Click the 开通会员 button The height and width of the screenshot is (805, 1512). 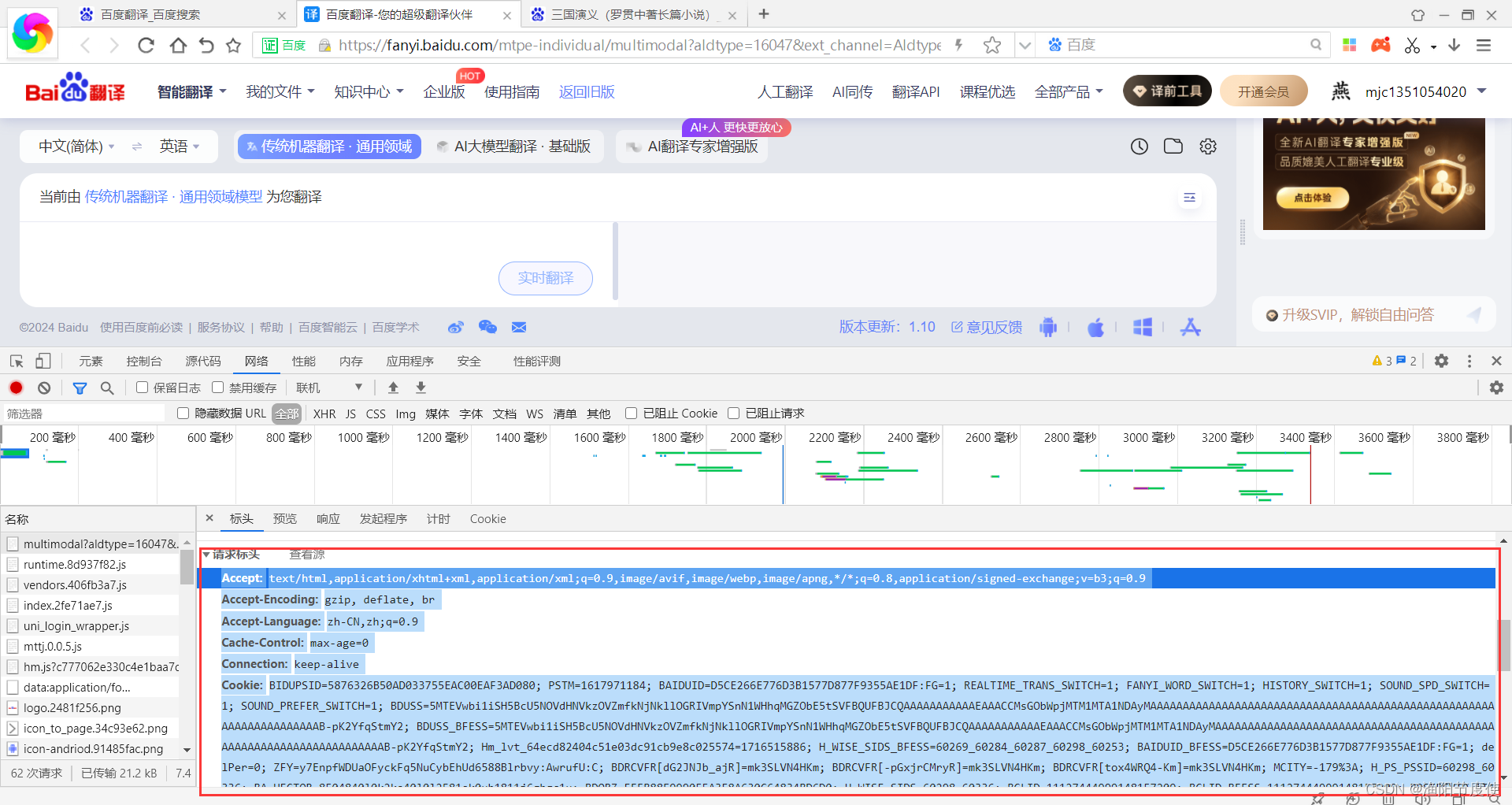pyautogui.click(x=1263, y=92)
